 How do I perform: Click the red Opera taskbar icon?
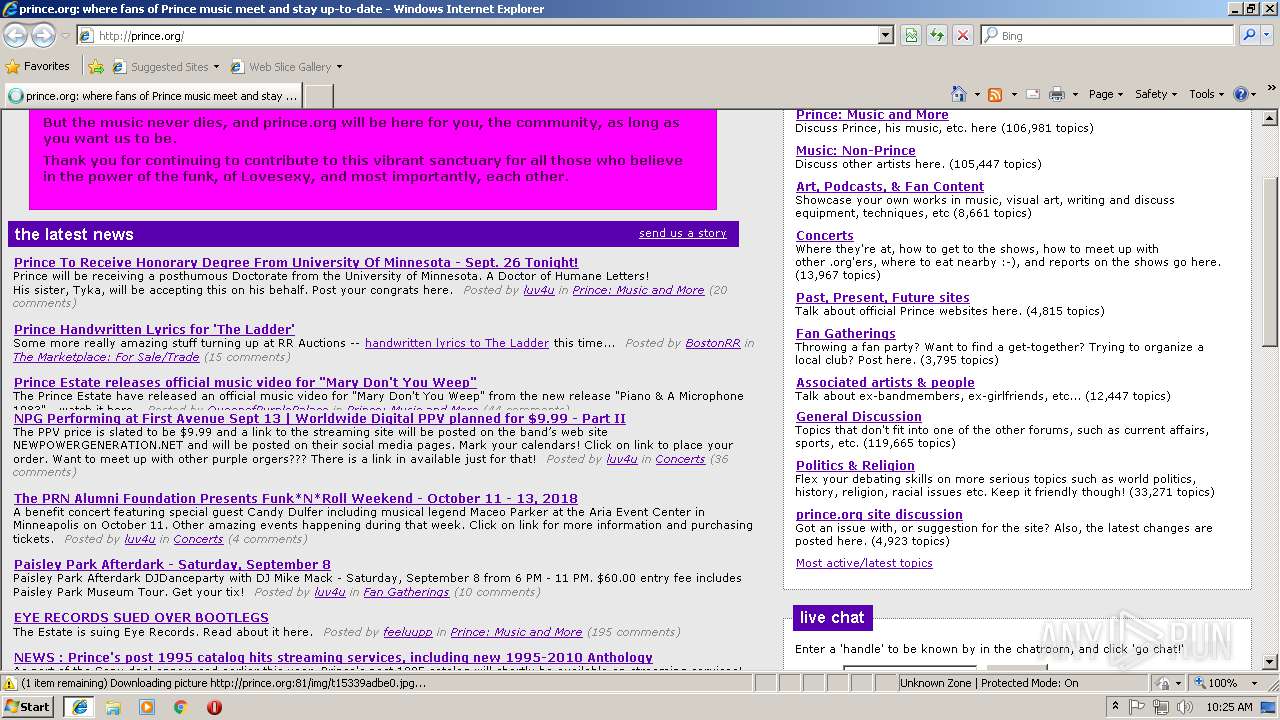click(x=214, y=707)
